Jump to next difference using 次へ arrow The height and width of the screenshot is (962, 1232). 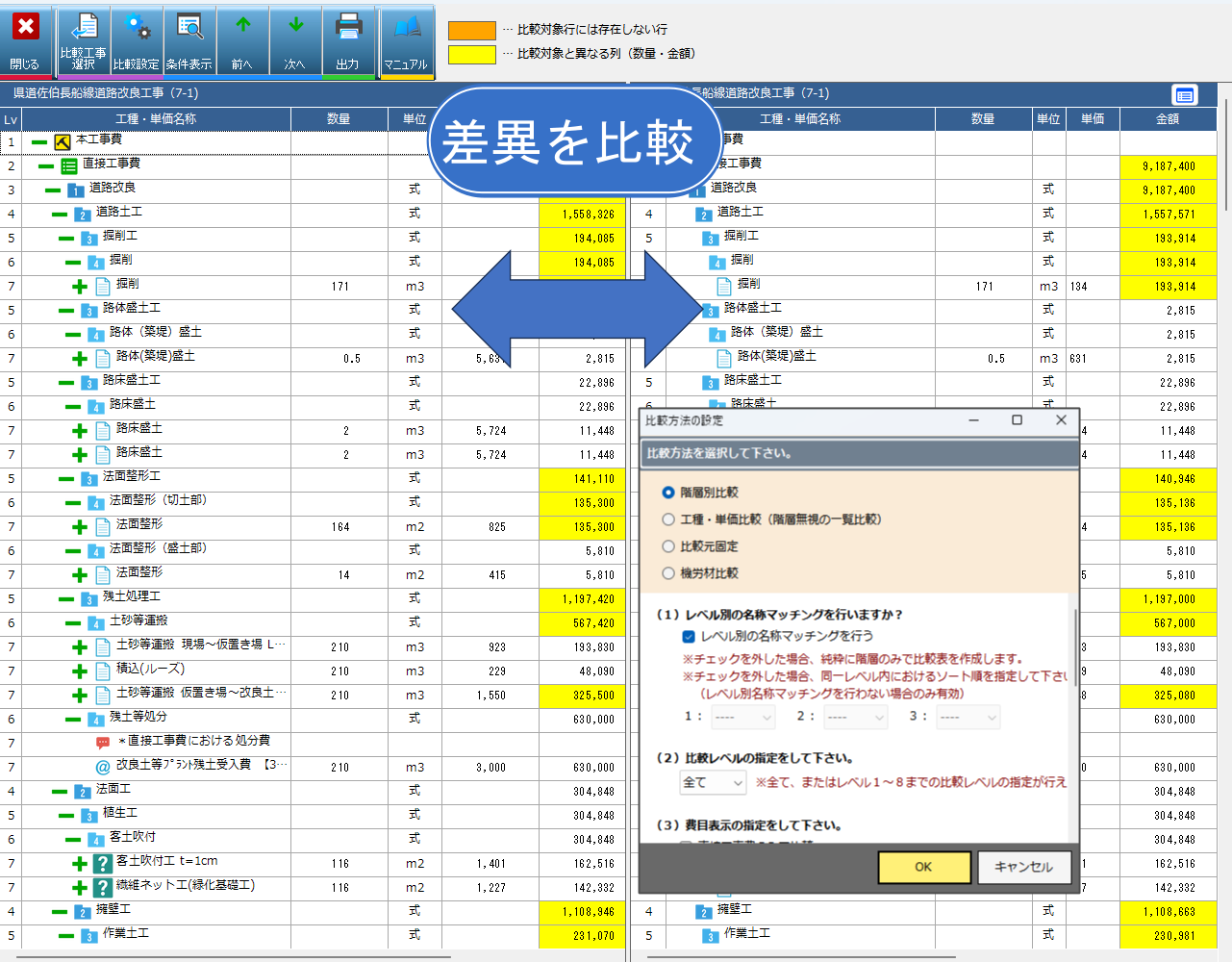(x=295, y=38)
